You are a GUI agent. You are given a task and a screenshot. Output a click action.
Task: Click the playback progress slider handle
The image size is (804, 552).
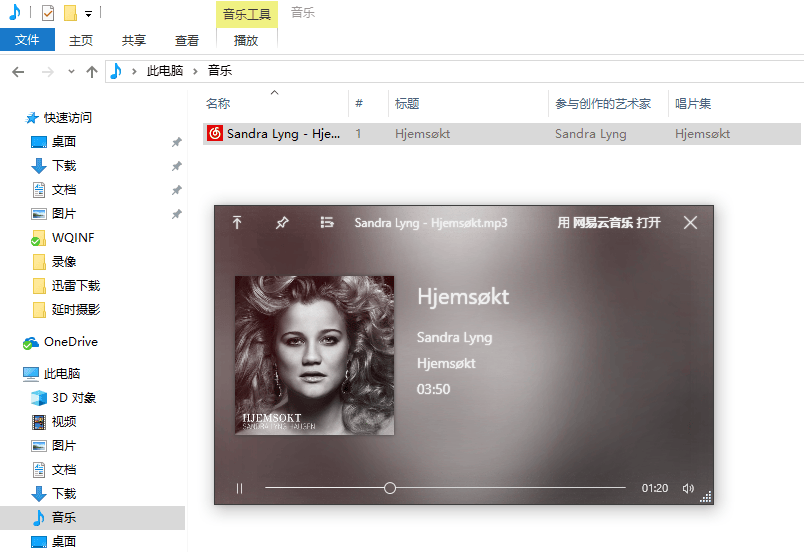(x=390, y=488)
